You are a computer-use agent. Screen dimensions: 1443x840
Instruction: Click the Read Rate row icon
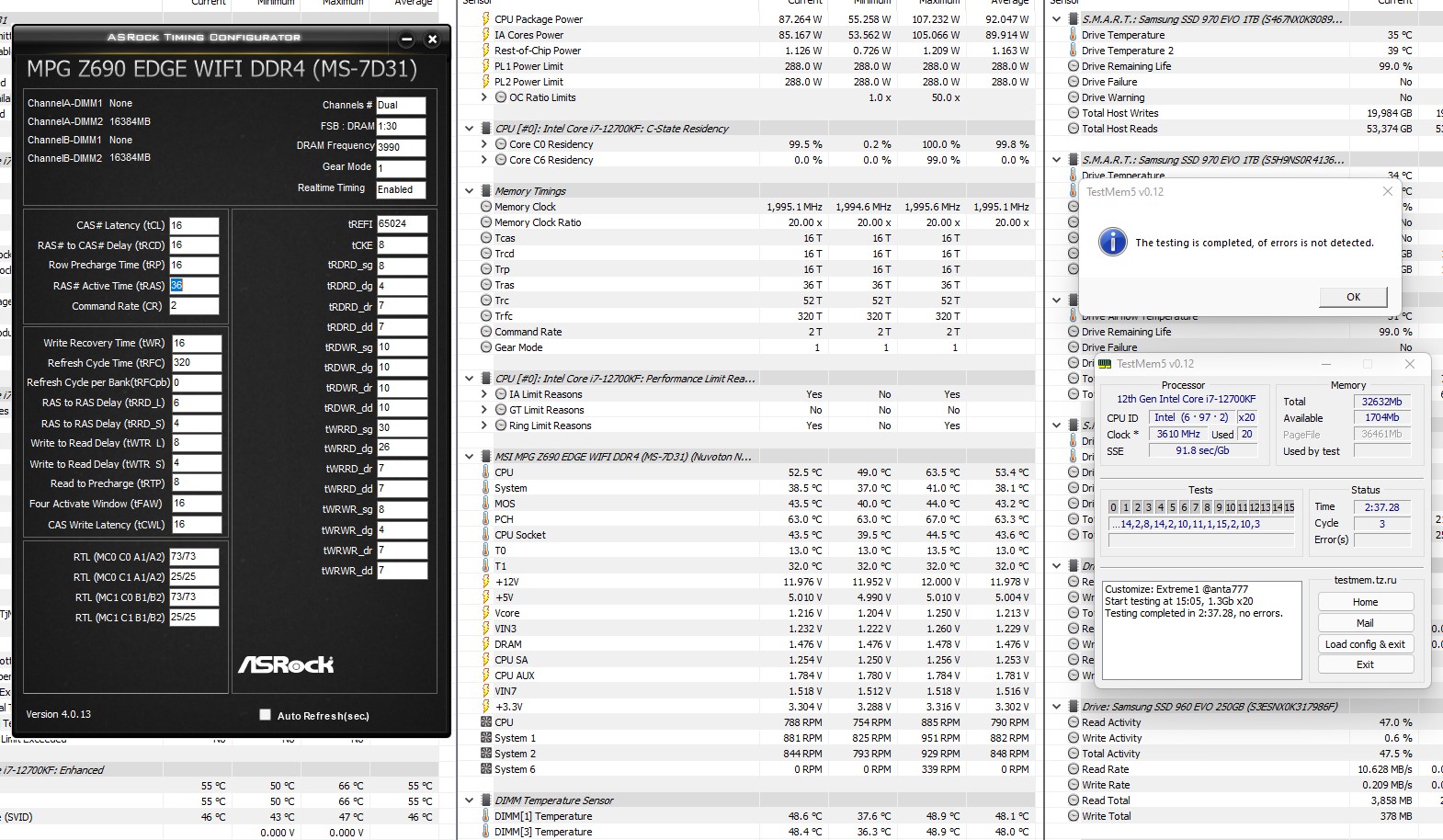click(x=1074, y=769)
